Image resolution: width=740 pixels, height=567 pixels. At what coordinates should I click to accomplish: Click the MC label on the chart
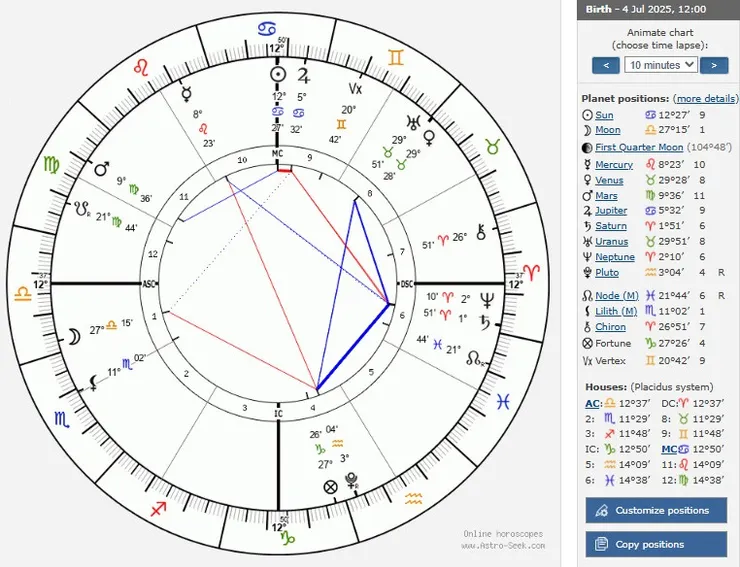point(277,154)
